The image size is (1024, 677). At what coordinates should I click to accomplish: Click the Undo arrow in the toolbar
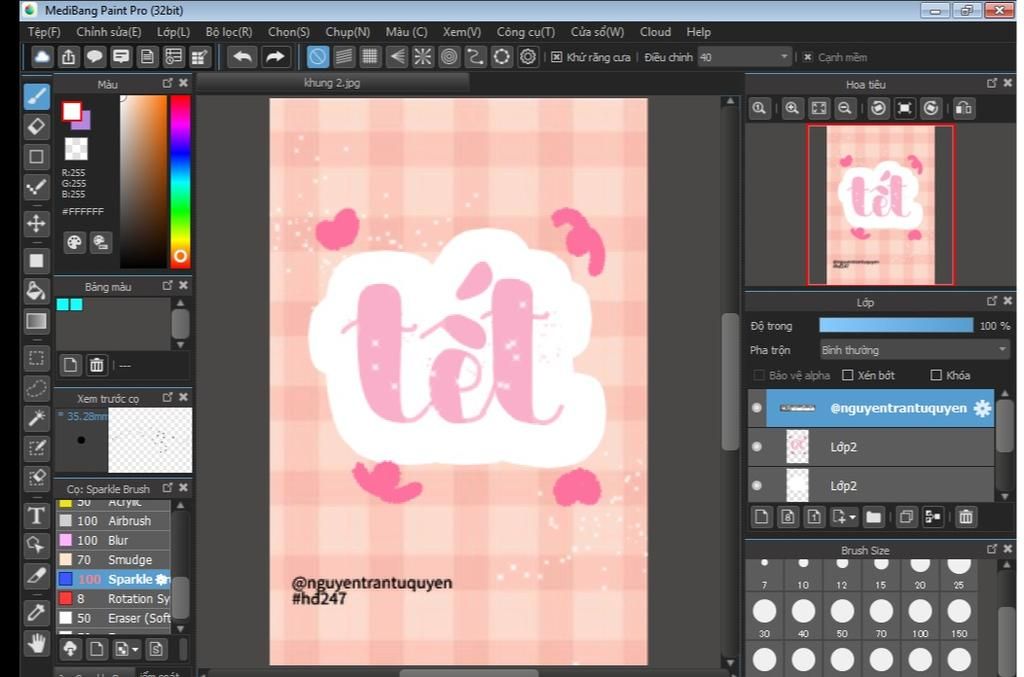point(242,57)
